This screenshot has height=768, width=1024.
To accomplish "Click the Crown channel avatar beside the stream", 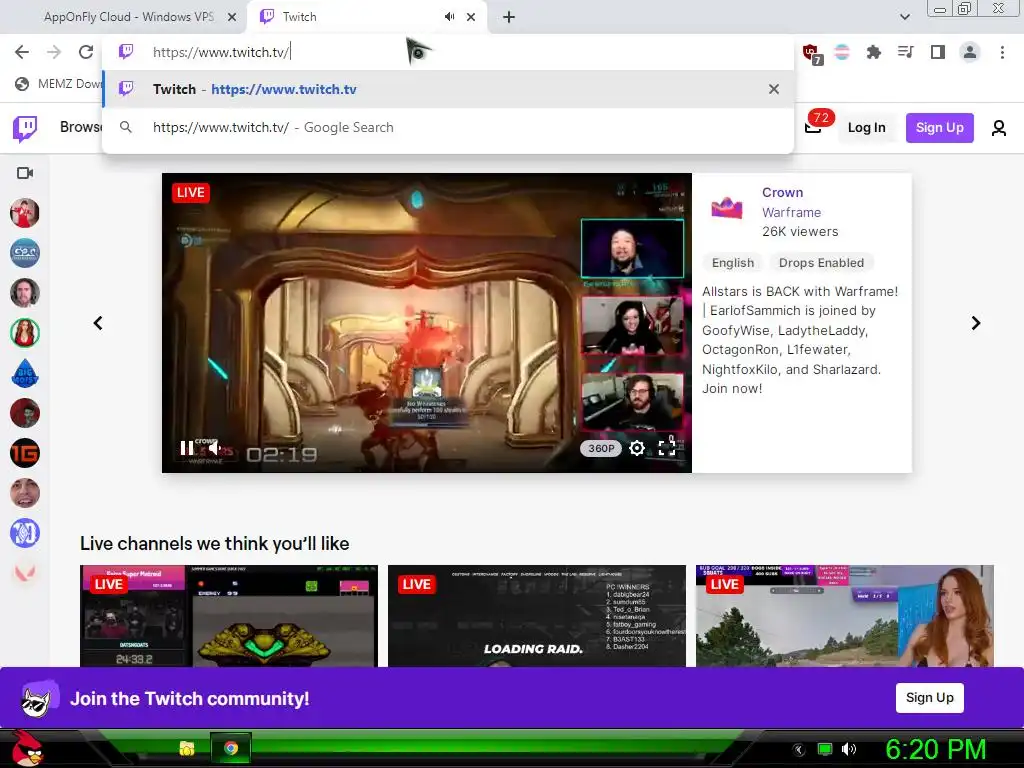I will pos(727,208).
